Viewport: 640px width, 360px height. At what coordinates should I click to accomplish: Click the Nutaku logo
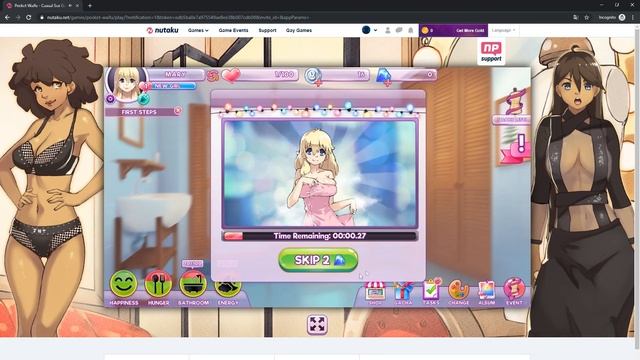(x=162, y=30)
